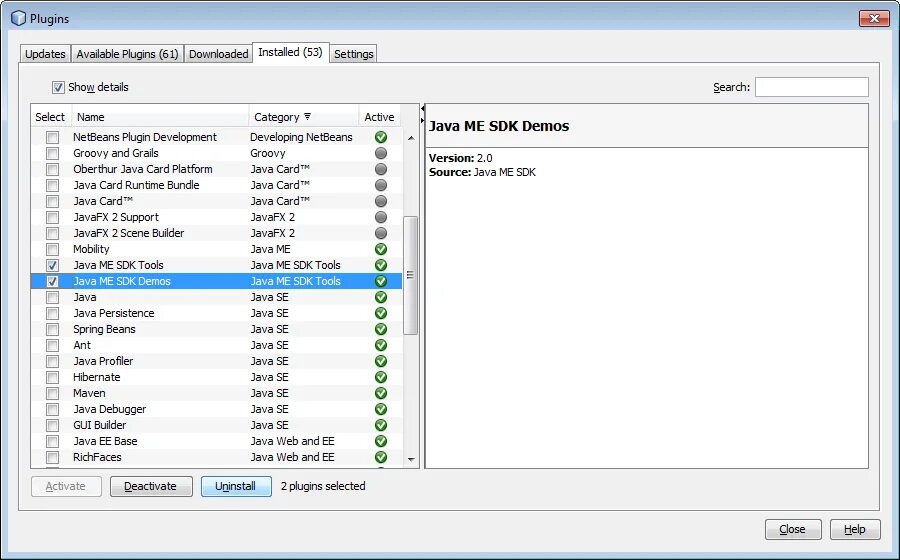Click active status icon for RichFaces
Image resolution: width=900 pixels, height=560 pixels.
381,457
